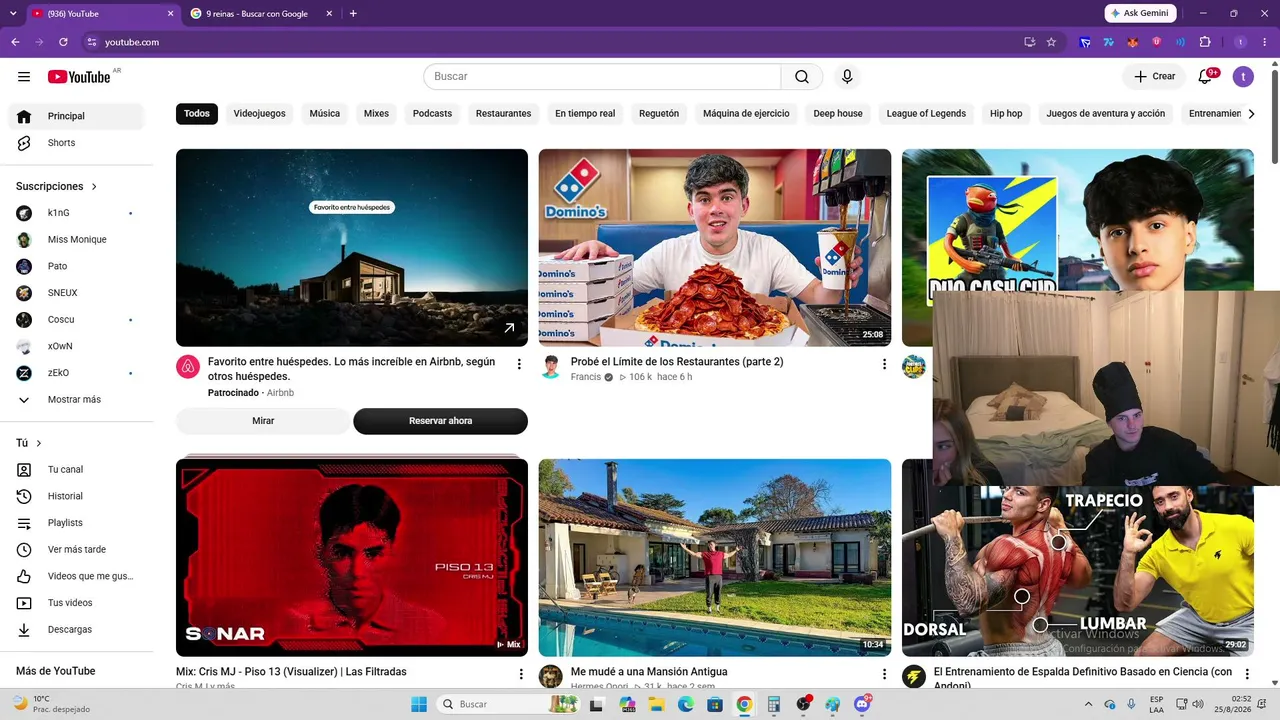Open new browser tab
The height and width of the screenshot is (720, 1280).
click(353, 14)
